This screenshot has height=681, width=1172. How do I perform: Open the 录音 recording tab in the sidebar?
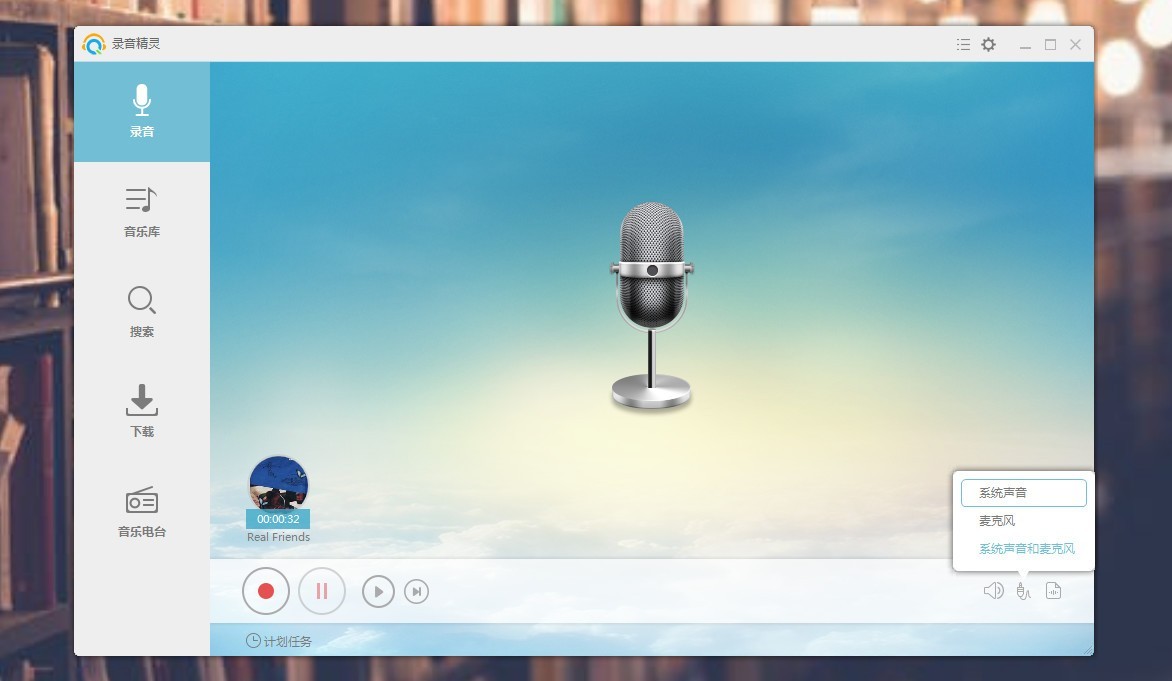tap(142, 112)
